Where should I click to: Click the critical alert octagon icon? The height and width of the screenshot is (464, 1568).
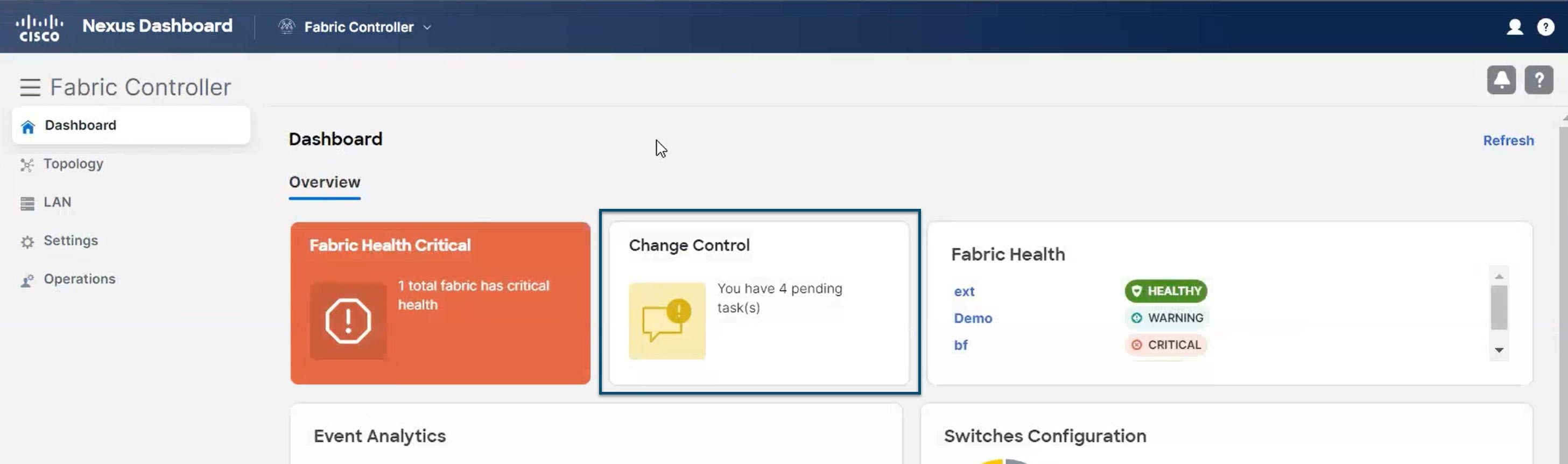(x=348, y=321)
